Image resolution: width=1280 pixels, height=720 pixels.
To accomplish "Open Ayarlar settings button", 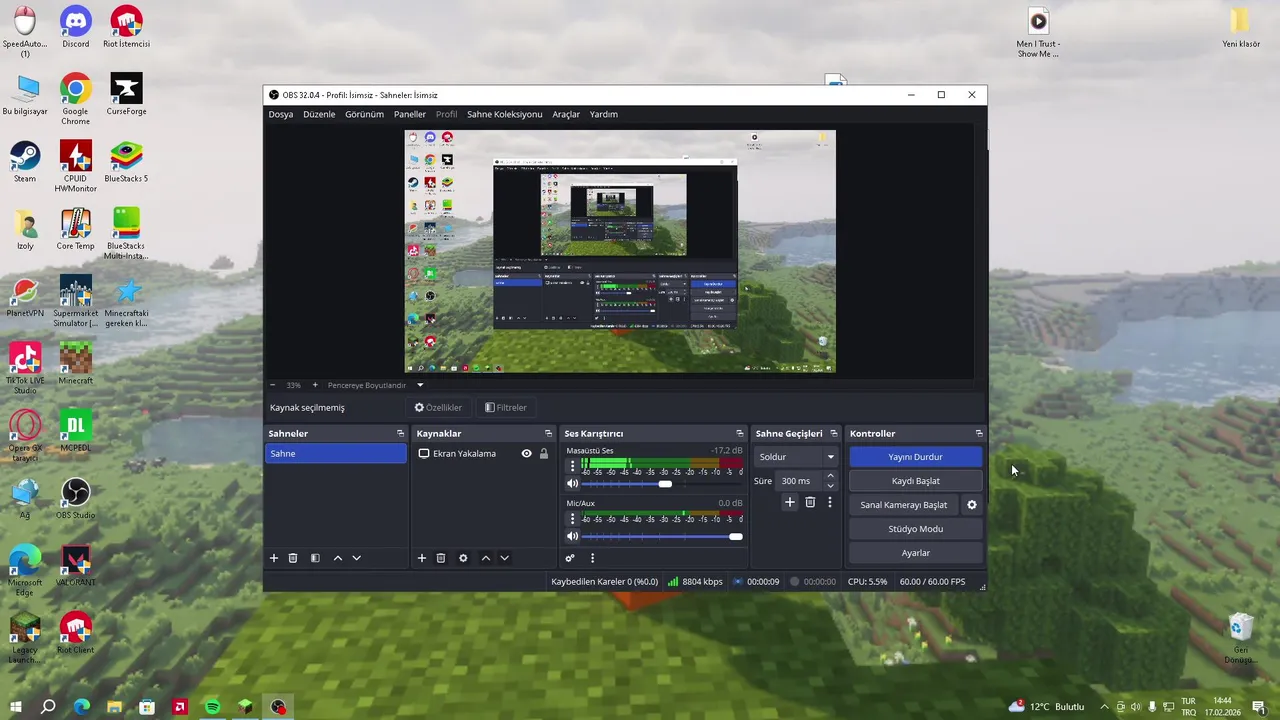I will 915,553.
